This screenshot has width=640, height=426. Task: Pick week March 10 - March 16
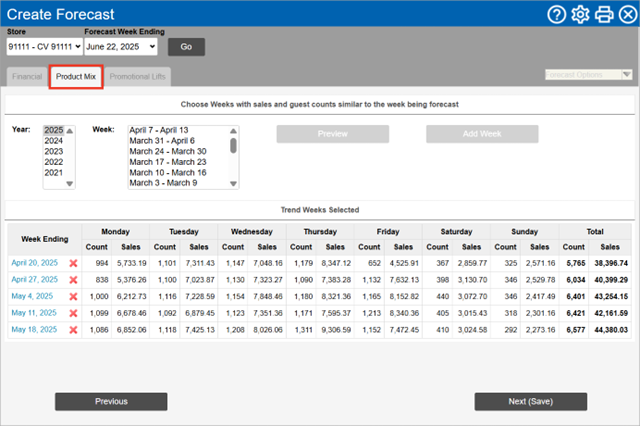(168, 173)
